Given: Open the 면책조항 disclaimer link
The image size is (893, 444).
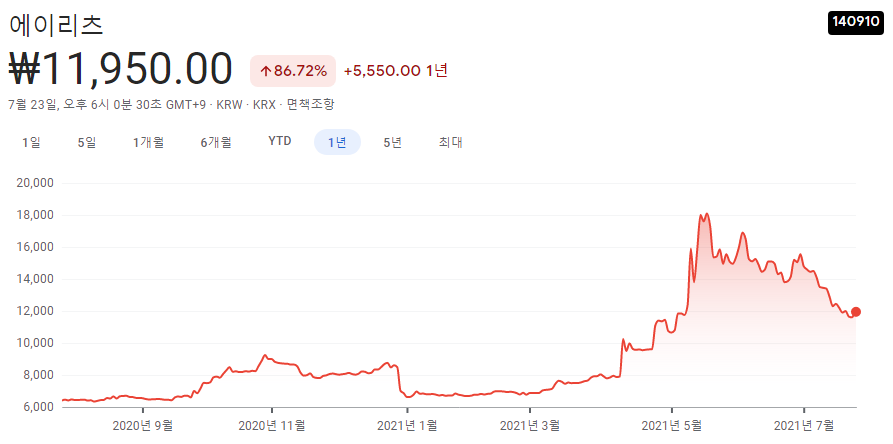Looking at the screenshot, I should tap(310, 105).
